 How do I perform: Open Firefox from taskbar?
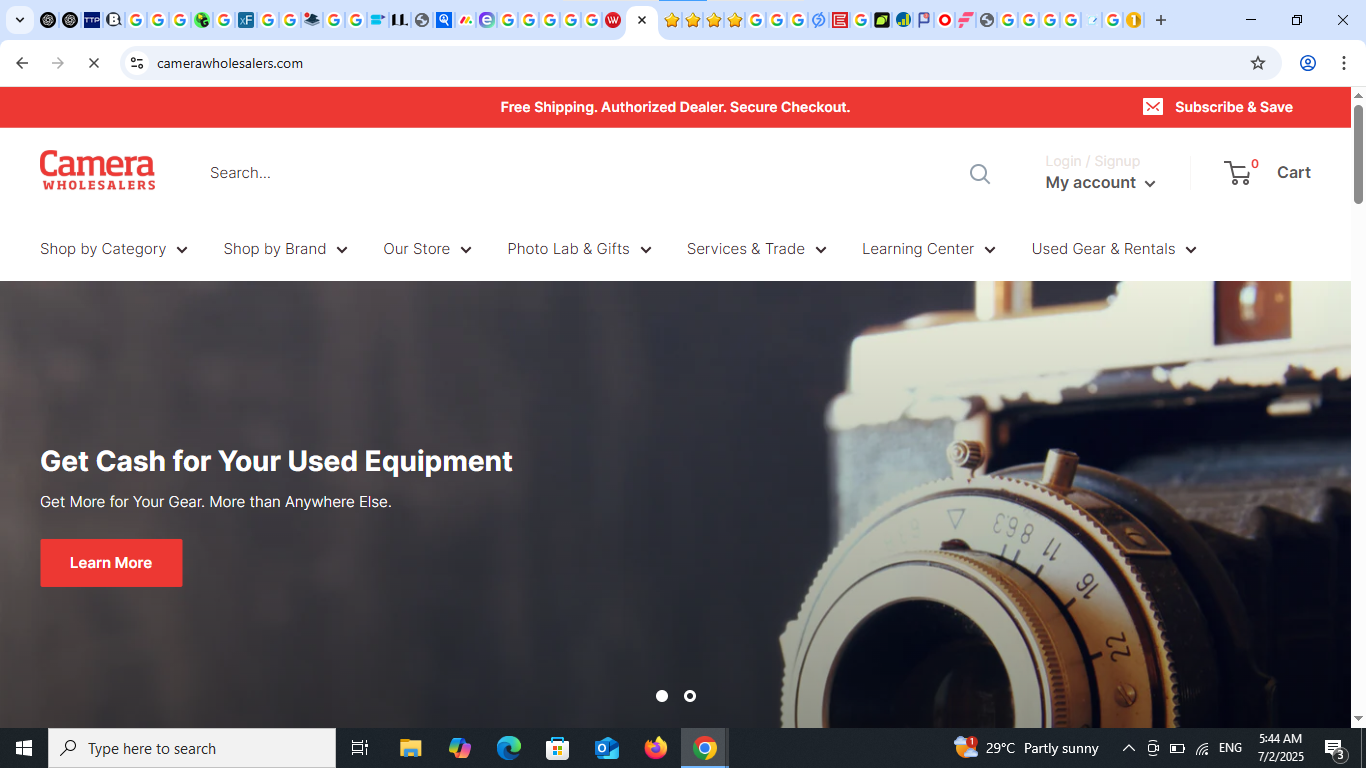(656, 748)
